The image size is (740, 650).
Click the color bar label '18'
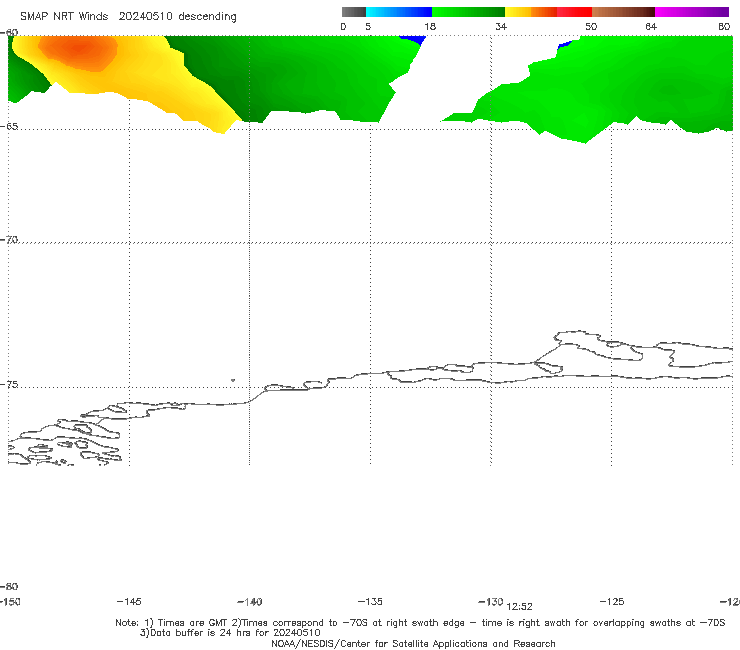tap(430, 26)
